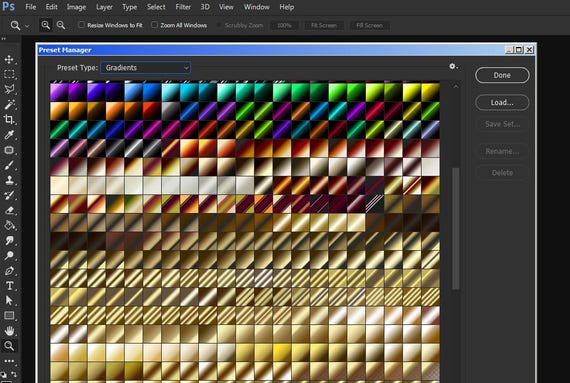Open the Select menu

156,7
